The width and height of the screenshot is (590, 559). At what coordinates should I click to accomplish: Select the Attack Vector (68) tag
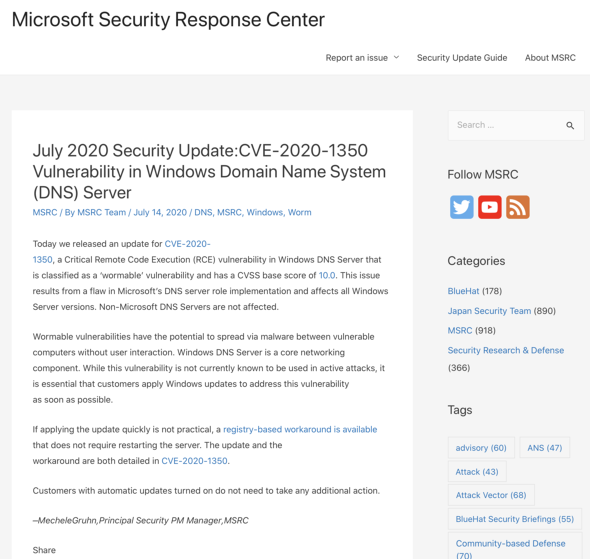pyautogui.click(x=491, y=495)
